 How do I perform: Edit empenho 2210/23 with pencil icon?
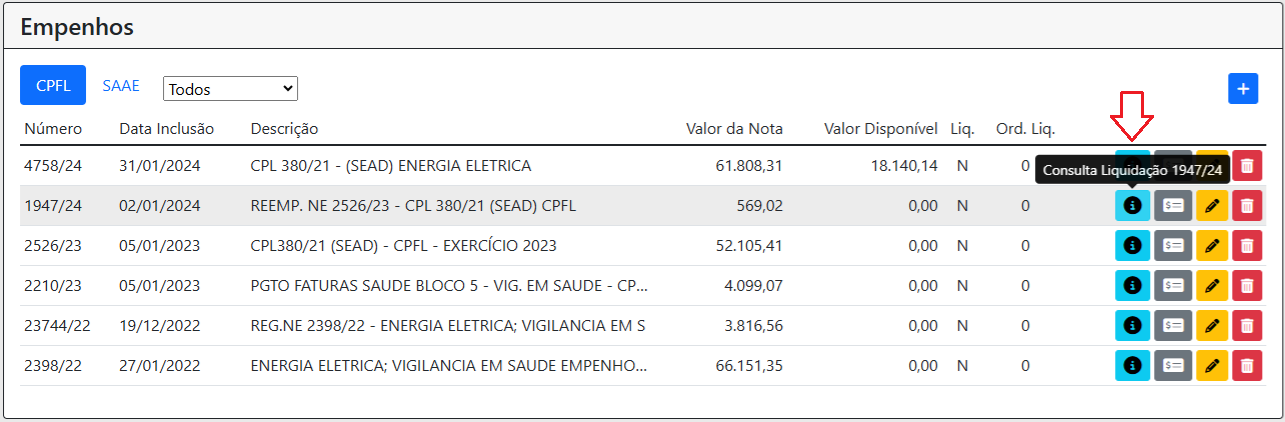(x=1212, y=285)
